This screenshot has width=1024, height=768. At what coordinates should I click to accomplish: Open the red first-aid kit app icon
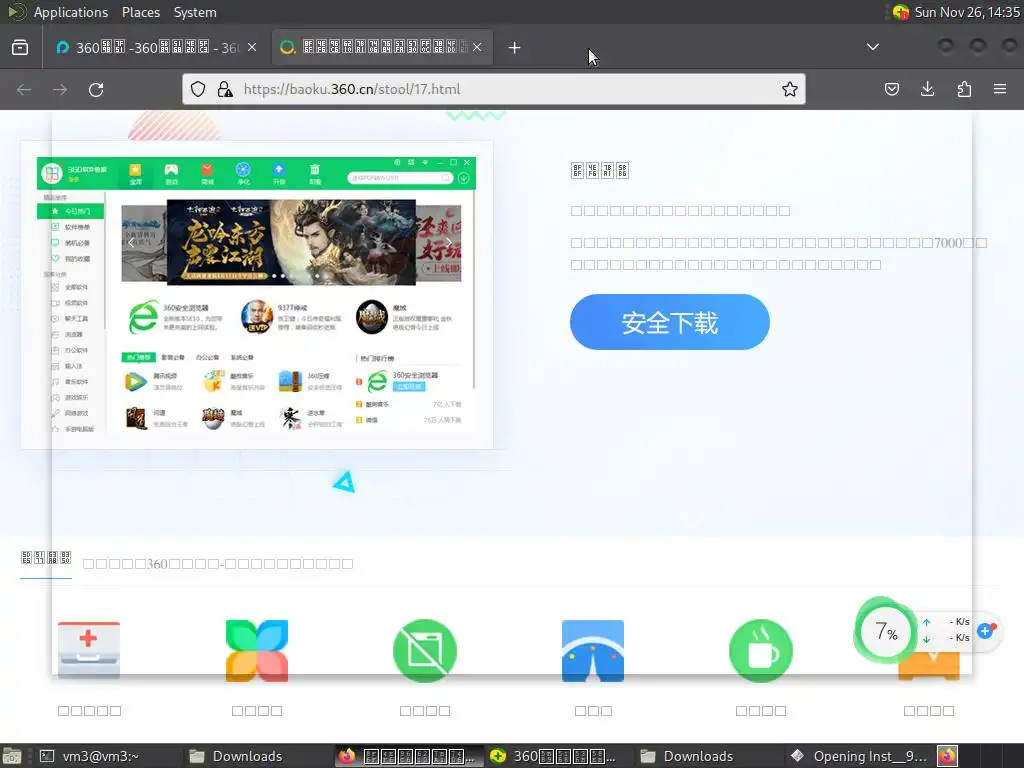[89, 650]
